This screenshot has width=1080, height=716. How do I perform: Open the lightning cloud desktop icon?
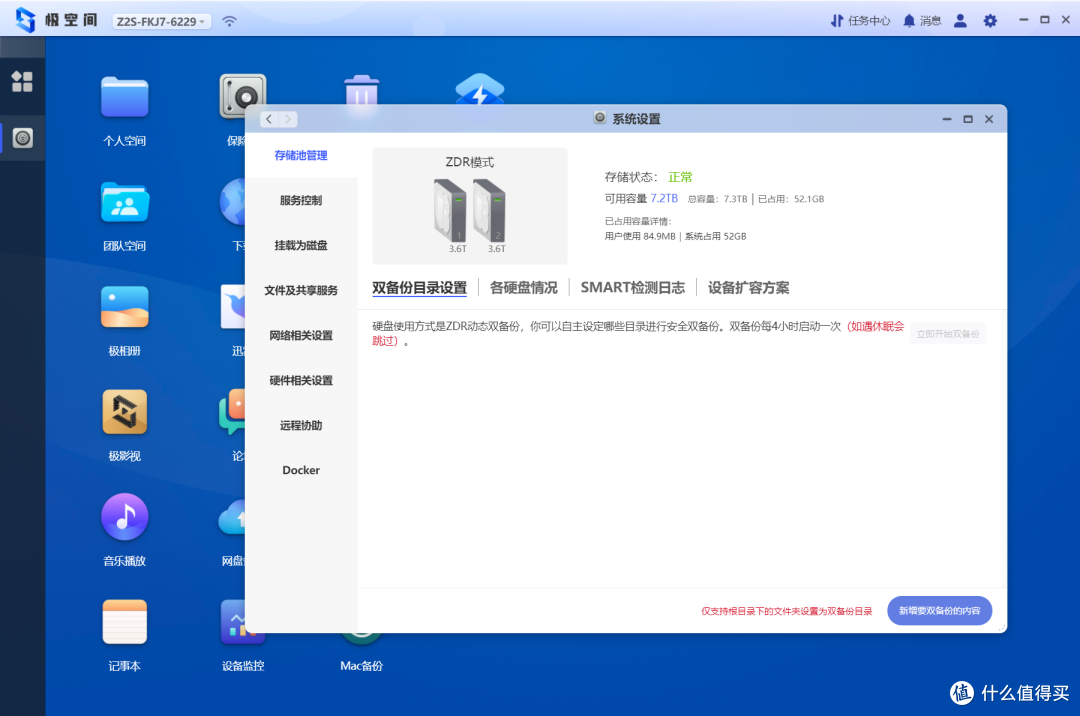pos(479,90)
